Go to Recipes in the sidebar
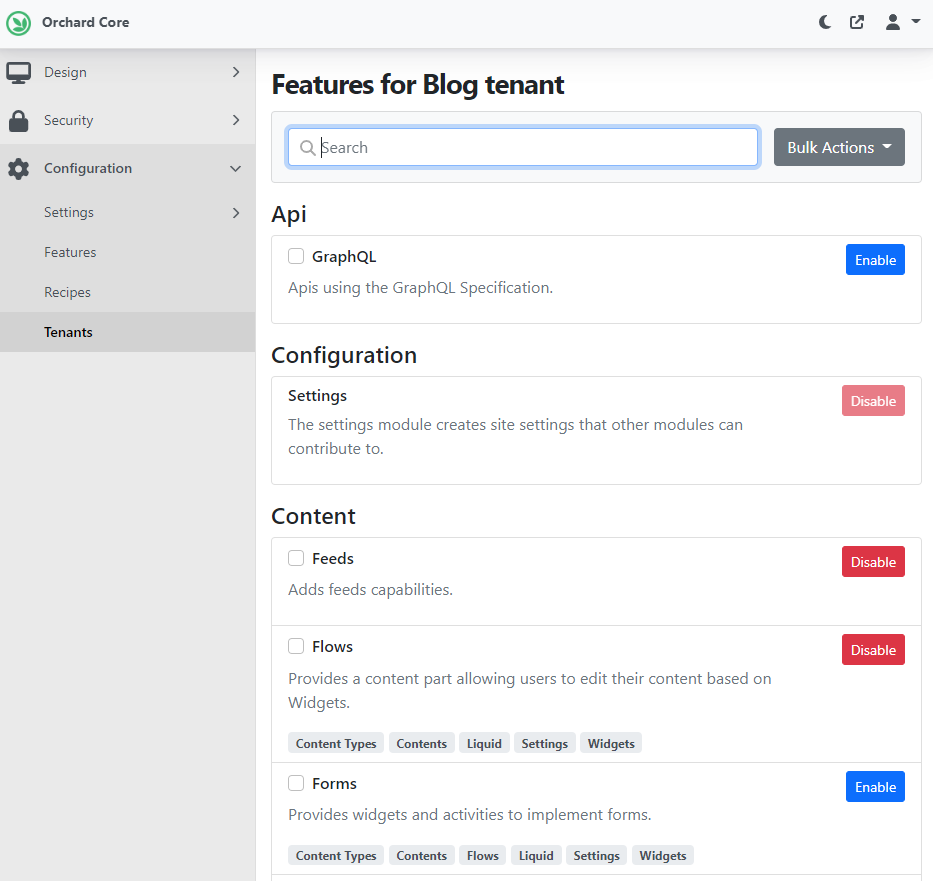The image size is (933, 881). [x=127, y=292]
